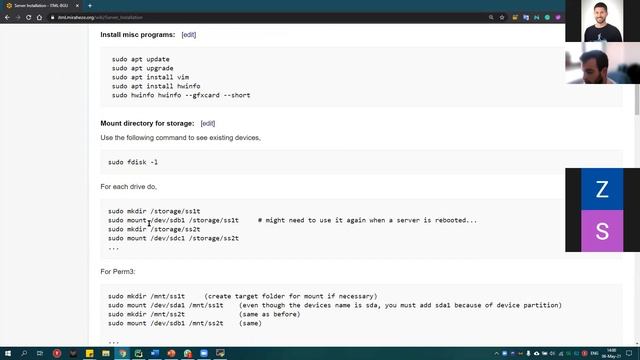Click the yellow extension icon in the toolbar
The width and height of the screenshot is (640, 360).
515,18
